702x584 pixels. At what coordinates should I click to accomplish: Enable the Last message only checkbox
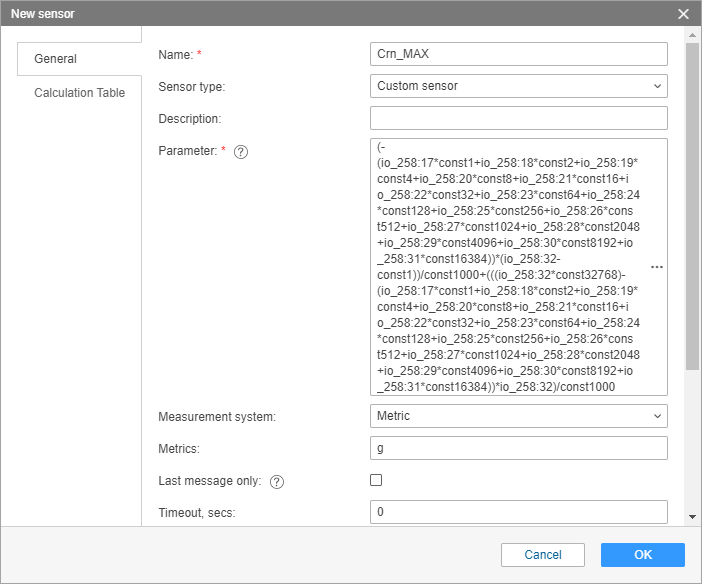(376, 480)
